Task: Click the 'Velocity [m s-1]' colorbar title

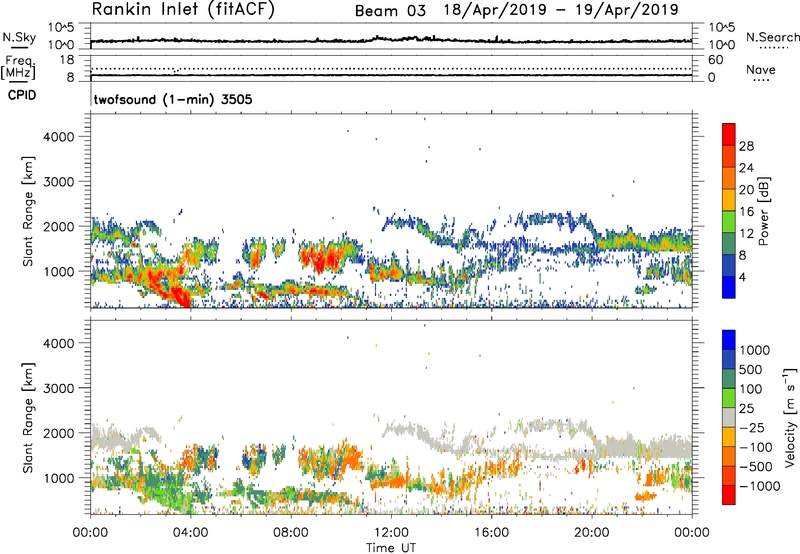Action: pos(790,417)
